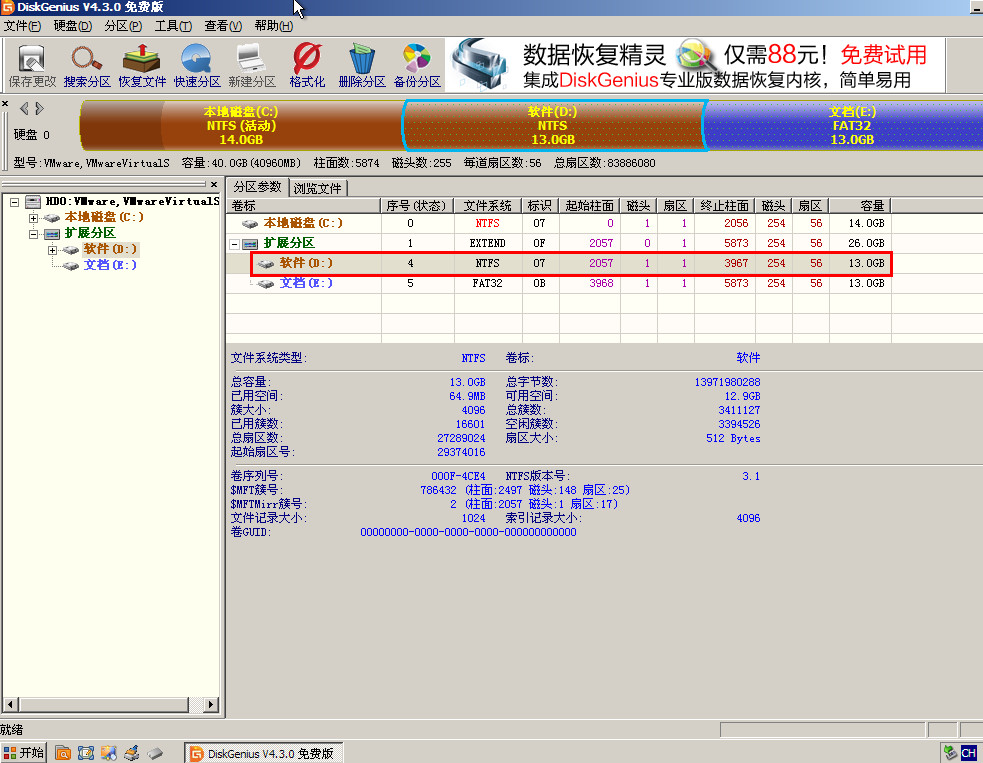The height and width of the screenshot is (763, 983).
Task: Click the FAT32 cell in 文档(E:) row
Action: tap(488, 283)
